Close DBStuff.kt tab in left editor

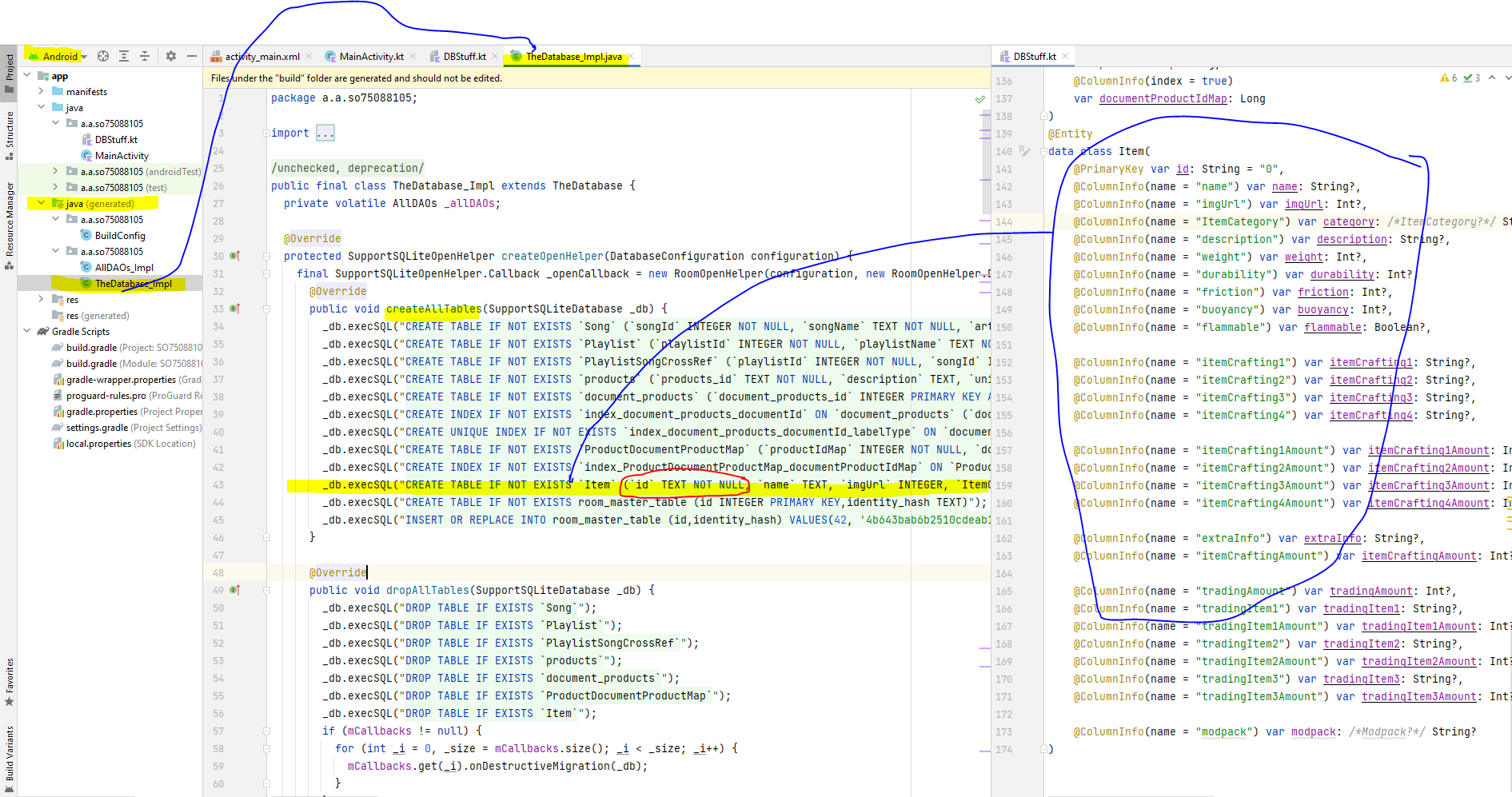[x=495, y=57]
